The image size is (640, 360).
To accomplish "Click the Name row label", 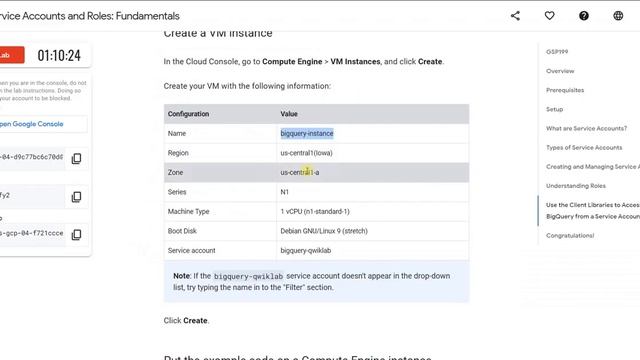I will coord(177,133).
